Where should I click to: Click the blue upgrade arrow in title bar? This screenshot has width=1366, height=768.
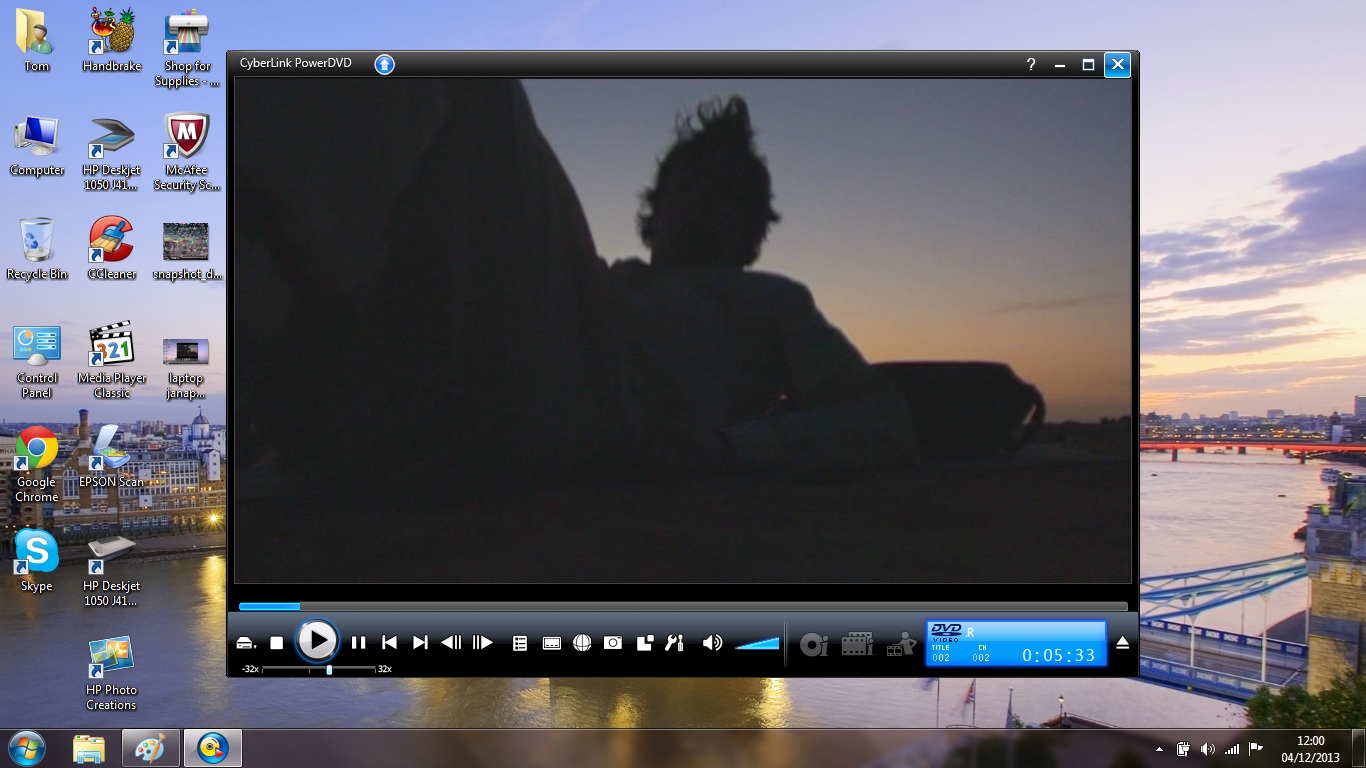pyautogui.click(x=384, y=64)
